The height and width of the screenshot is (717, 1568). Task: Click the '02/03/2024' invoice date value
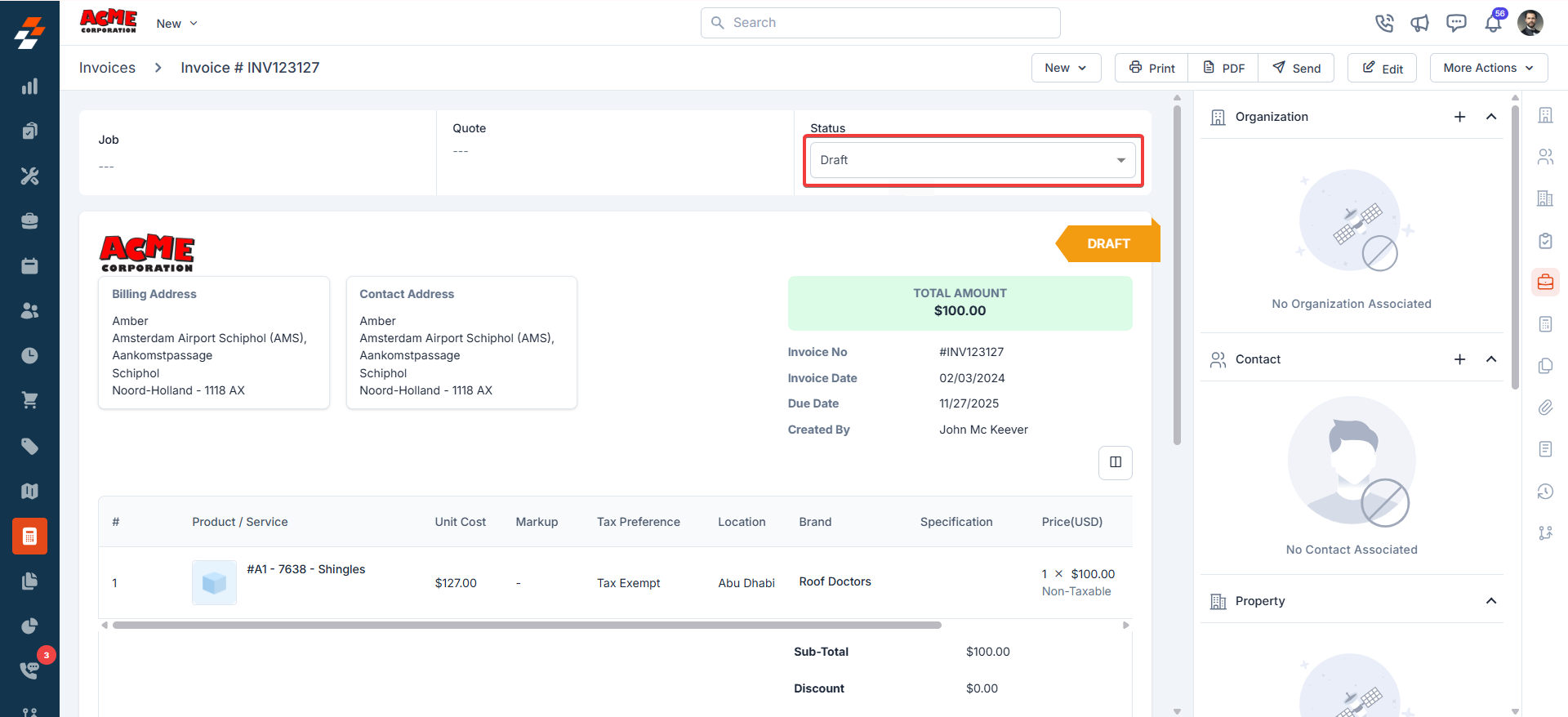[972, 378]
